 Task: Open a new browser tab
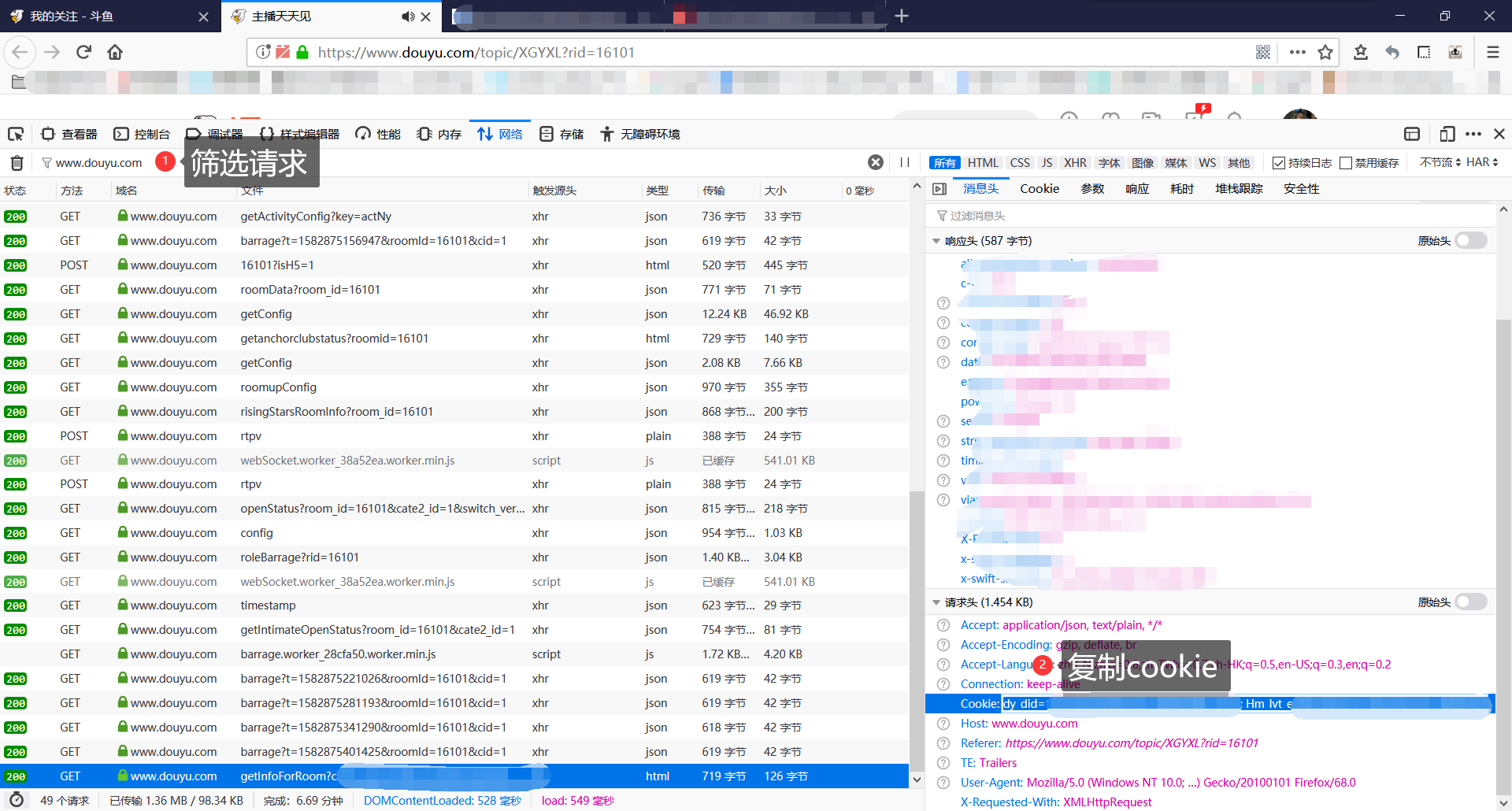pos(902,16)
